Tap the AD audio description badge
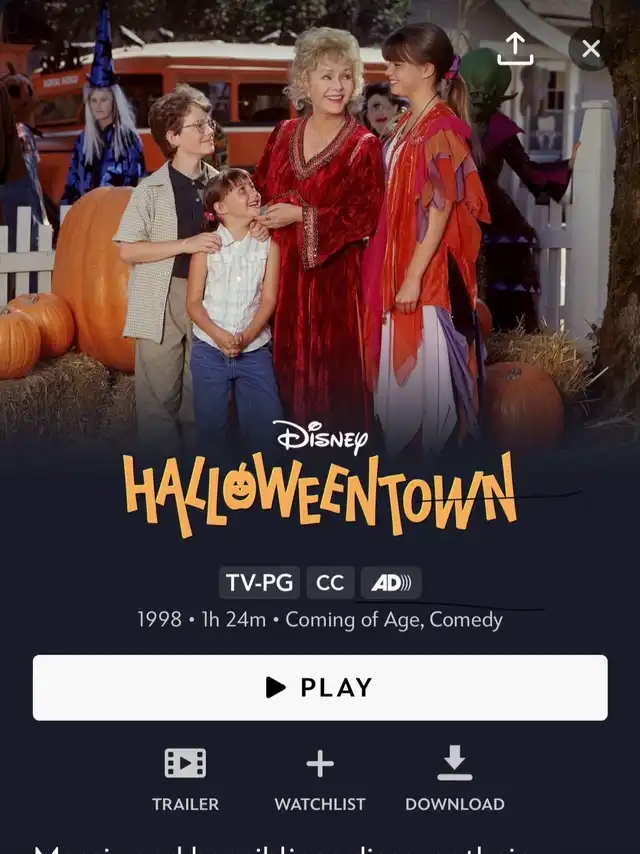The width and height of the screenshot is (640, 854). coord(391,583)
